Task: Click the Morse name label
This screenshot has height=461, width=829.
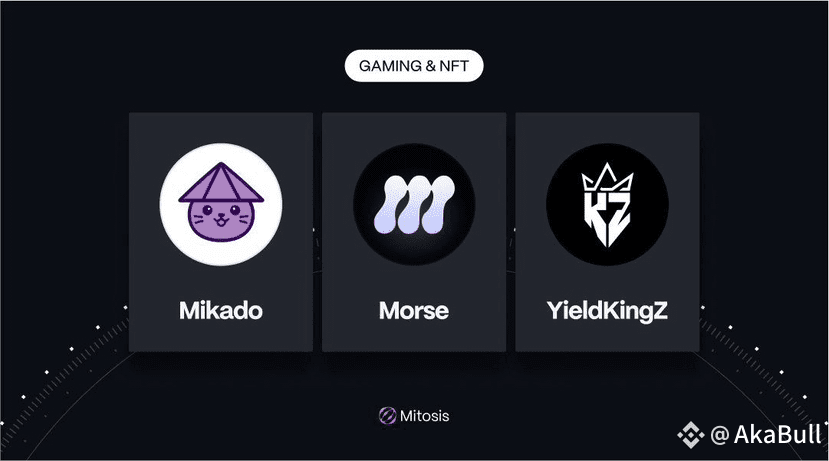Action: (414, 310)
